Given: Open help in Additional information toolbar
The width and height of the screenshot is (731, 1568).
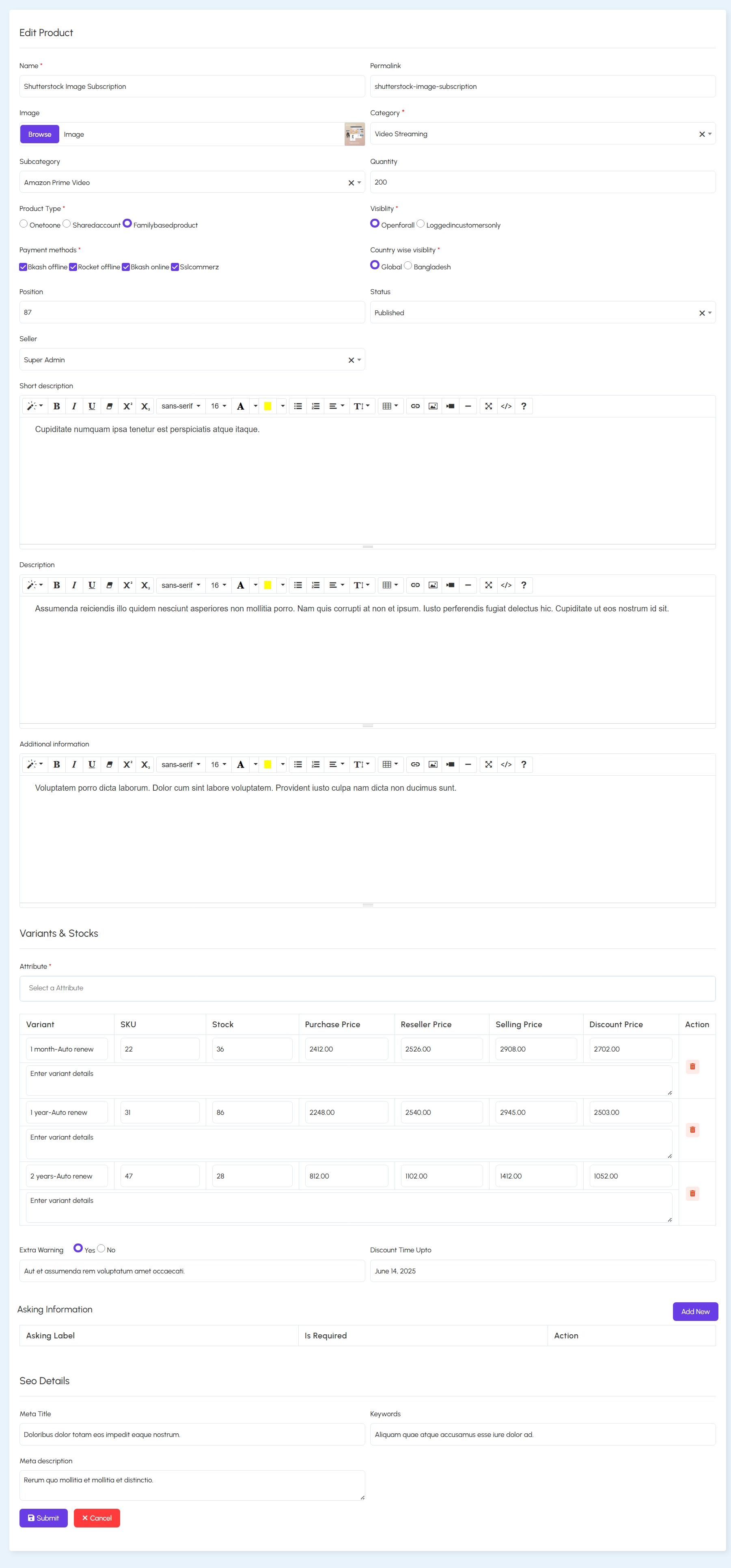Looking at the screenshot, I should [524, 764].
